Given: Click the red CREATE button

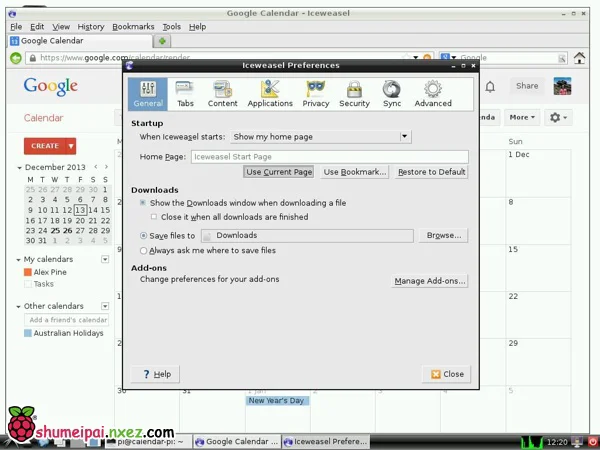Looking at the screenshot, I should (x=45, y=146).
